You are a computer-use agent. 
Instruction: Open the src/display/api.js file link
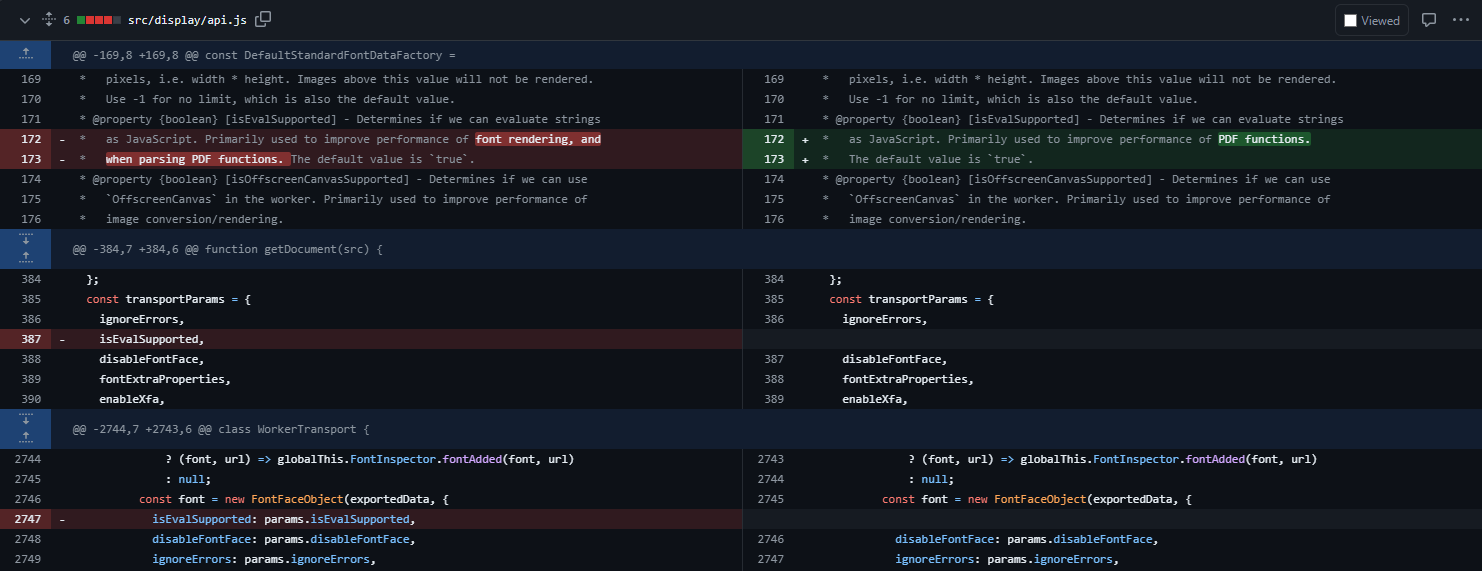[x=185, y=20]
